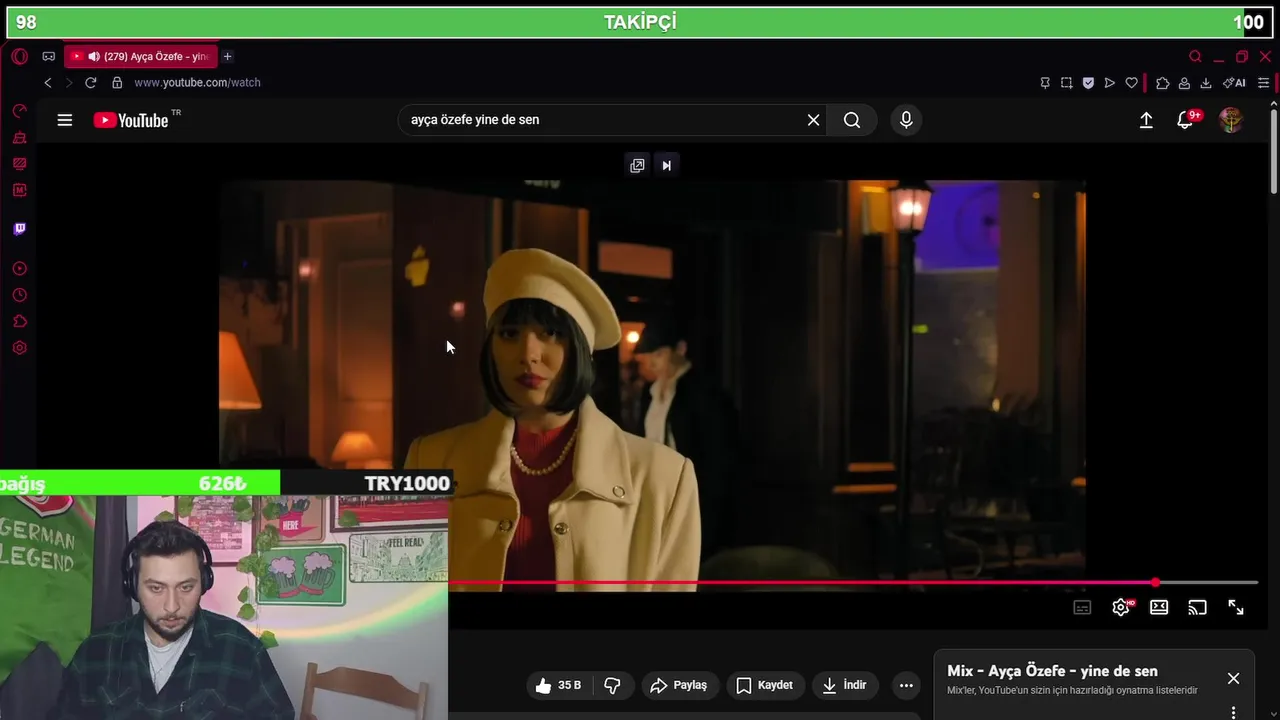Open History clock in sidebar
The image size is (1280, 720).
(19, 295)
